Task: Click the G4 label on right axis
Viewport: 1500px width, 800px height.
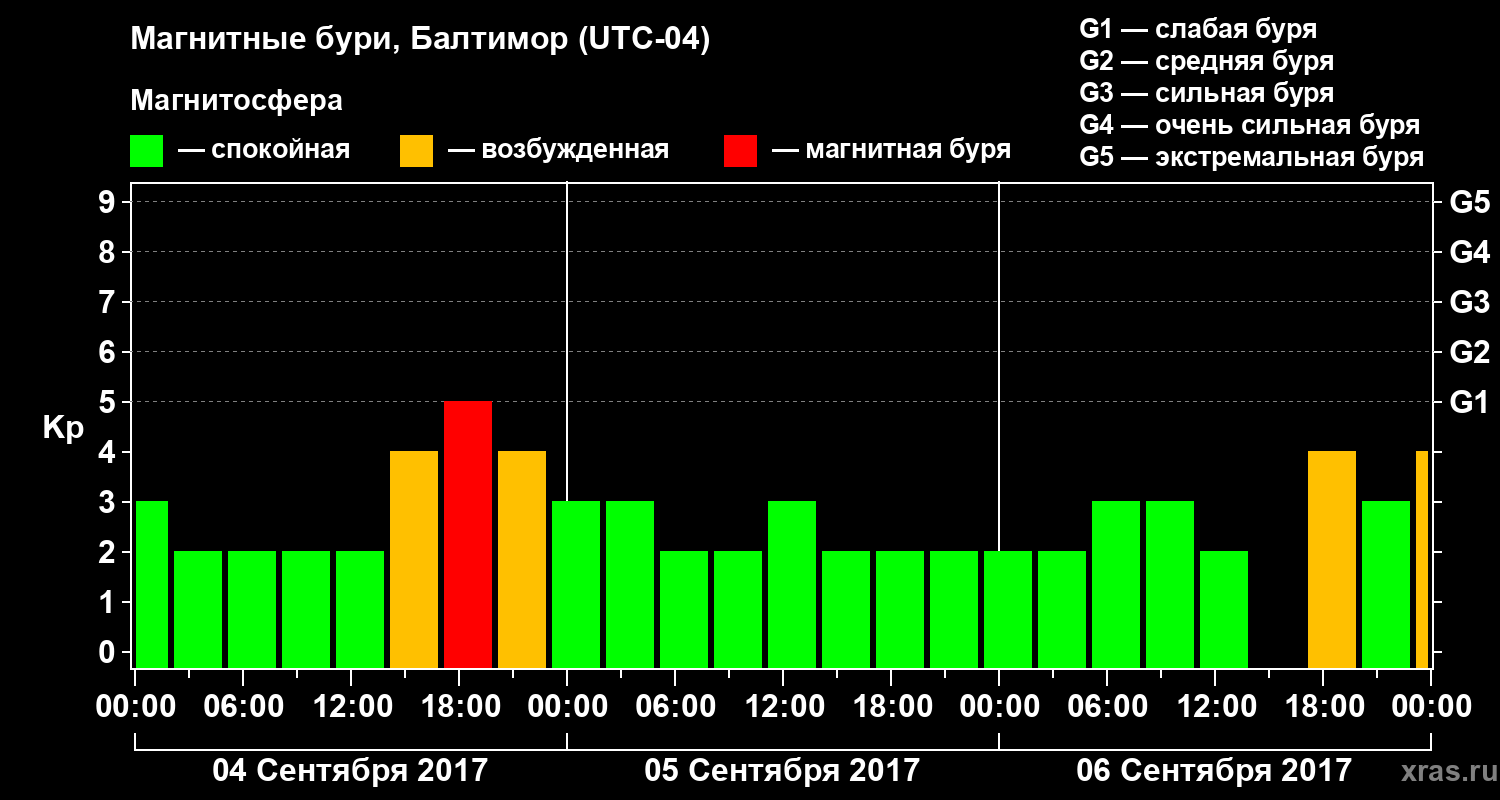Action: 1469,252
